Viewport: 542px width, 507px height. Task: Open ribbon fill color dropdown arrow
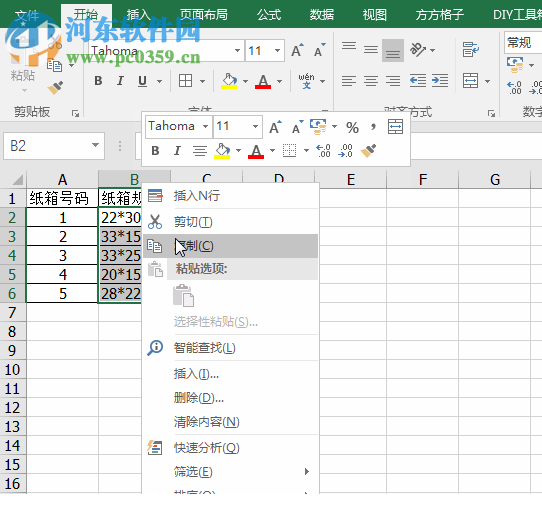click(245, 82)
